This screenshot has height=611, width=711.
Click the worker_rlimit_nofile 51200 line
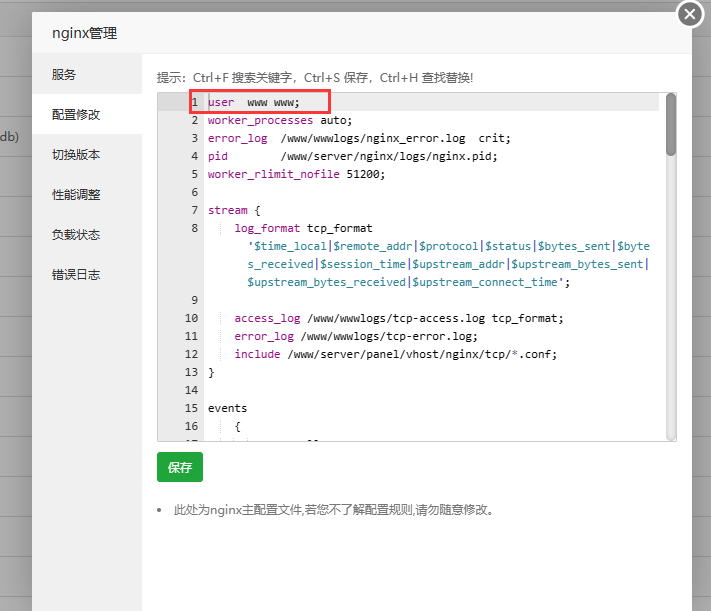[x=296, y=174]
